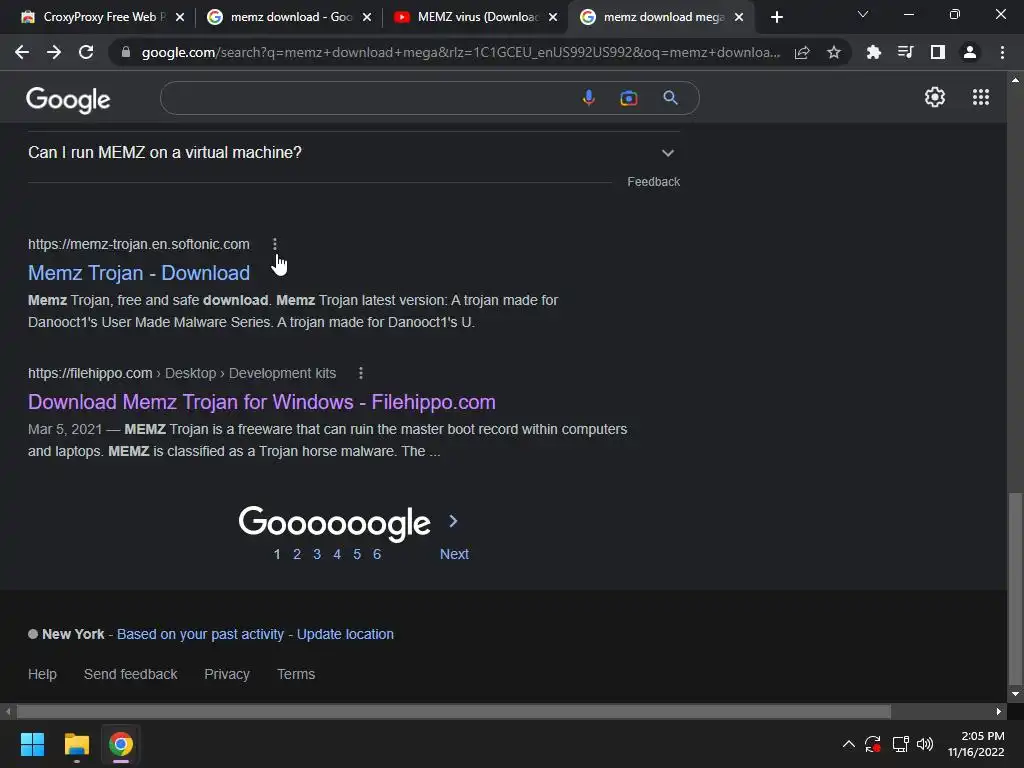Click next-page arrow beside Goooooogle
This screenshot has width=1024, height=768.
click(x=453, y=521)
